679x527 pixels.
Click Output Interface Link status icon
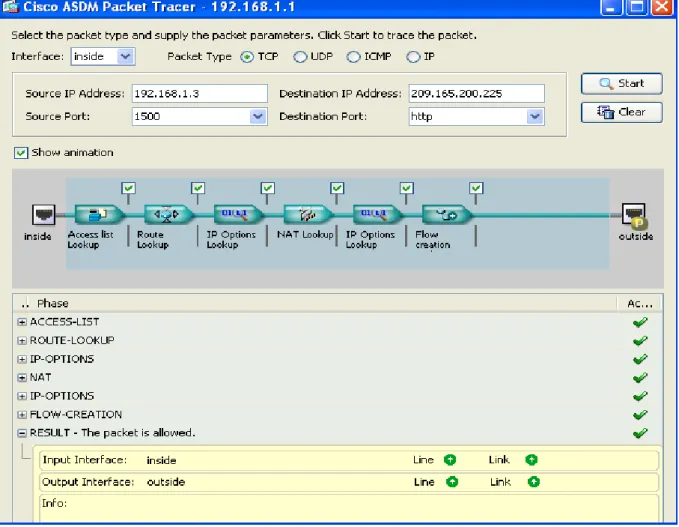tap(534, 482)
